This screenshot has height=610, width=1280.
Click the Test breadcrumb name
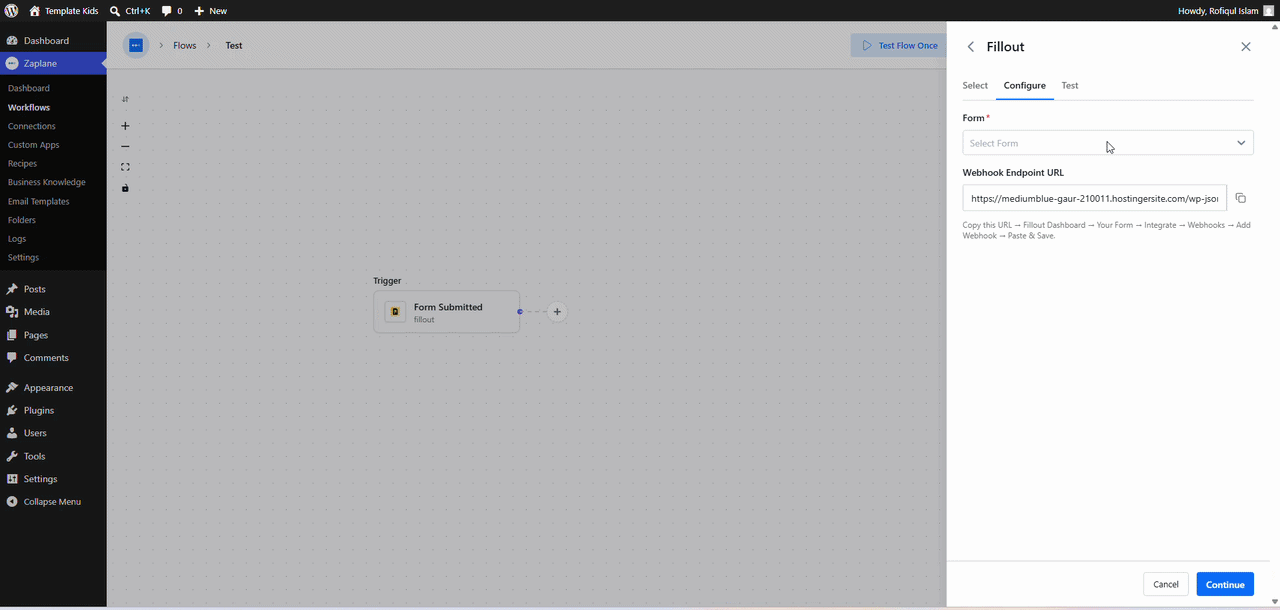[x=234, y=46]
